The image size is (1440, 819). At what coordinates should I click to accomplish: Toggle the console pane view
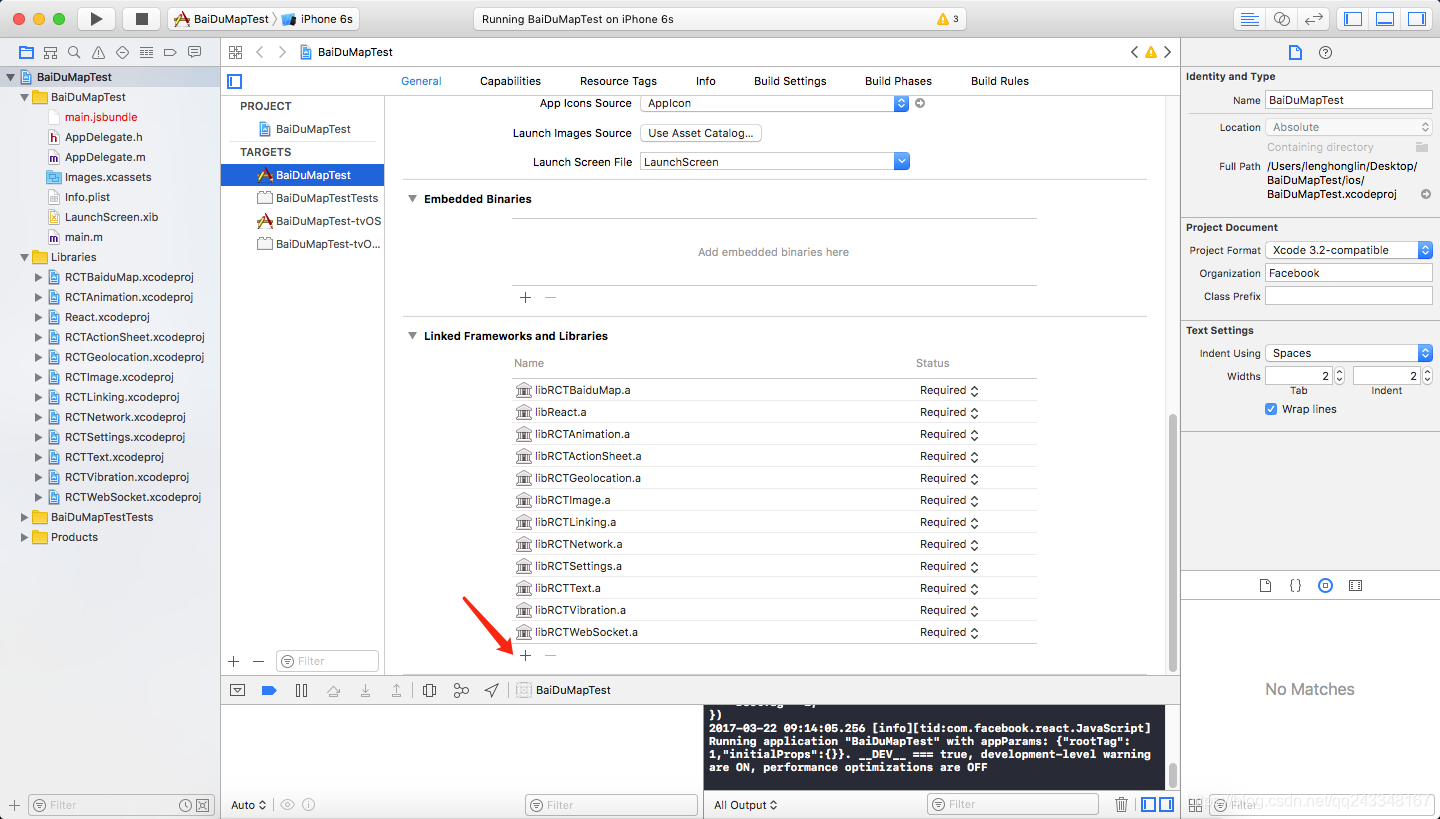[x=1167, y=804]
